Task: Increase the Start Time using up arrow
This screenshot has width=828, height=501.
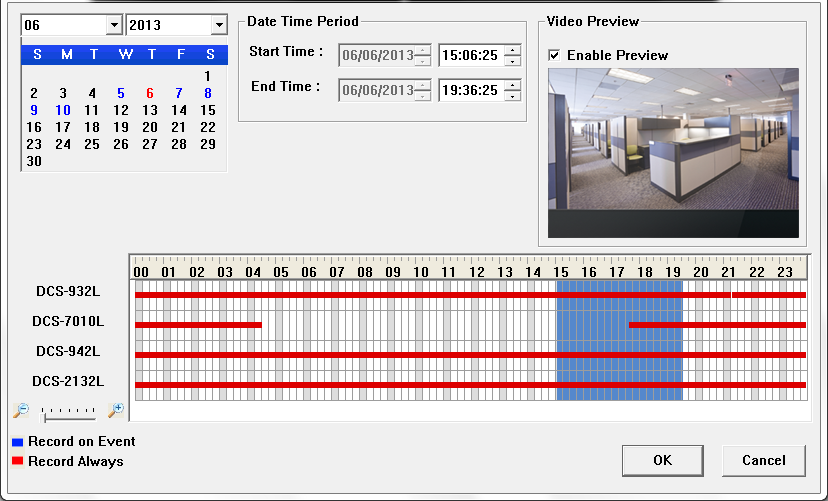Action: coord(513,49)
